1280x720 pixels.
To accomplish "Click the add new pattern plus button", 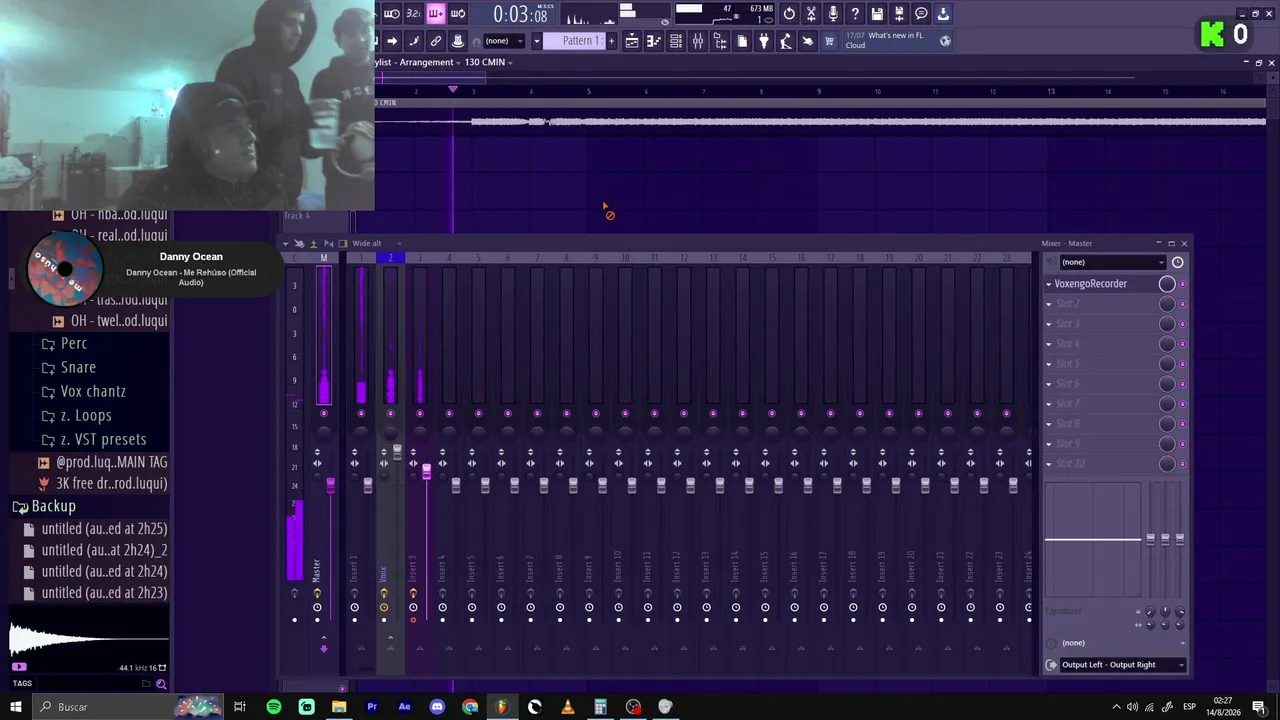I will (x=612, y=41).
